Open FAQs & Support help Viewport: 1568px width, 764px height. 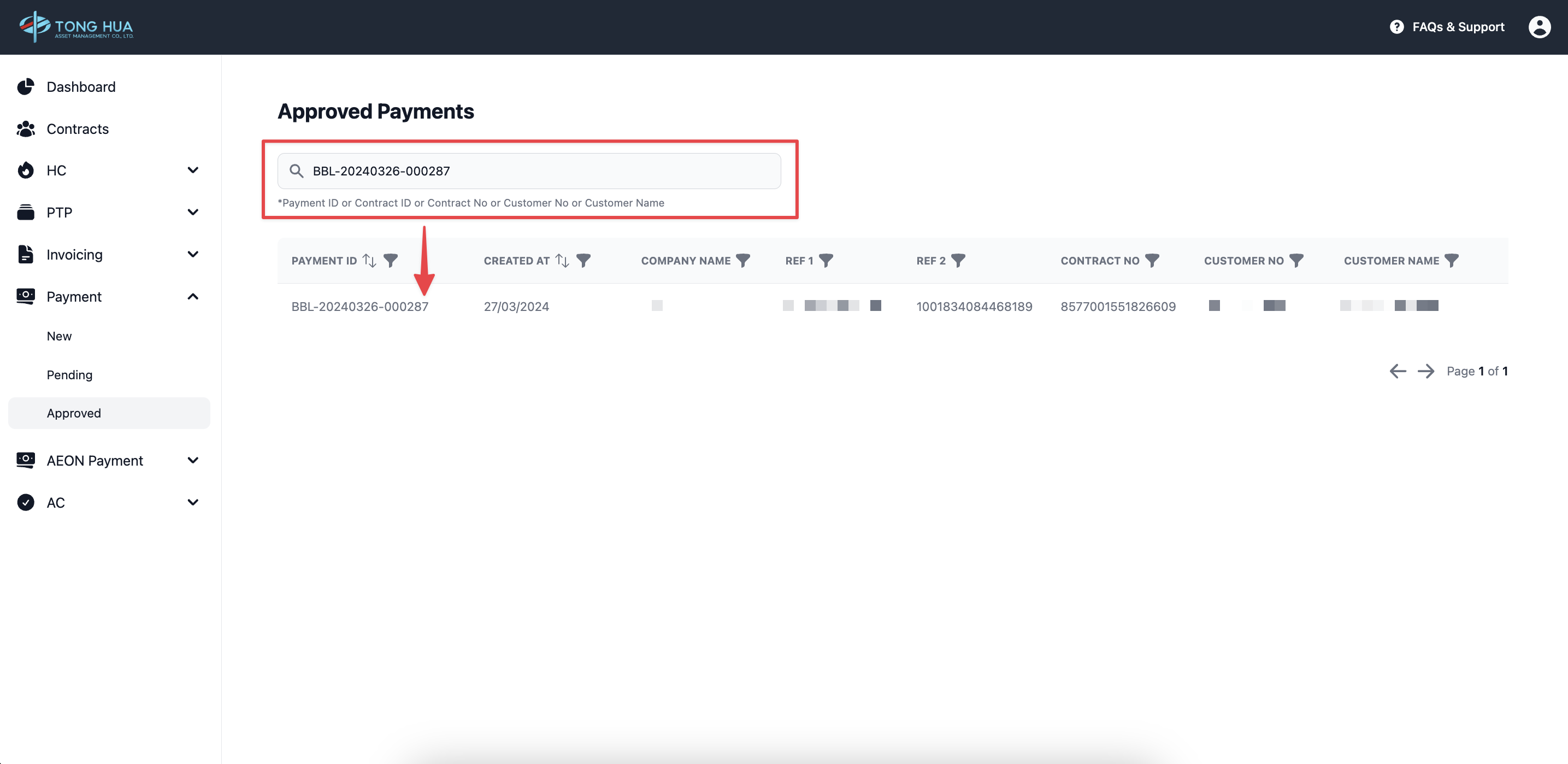click(1447, 27)
